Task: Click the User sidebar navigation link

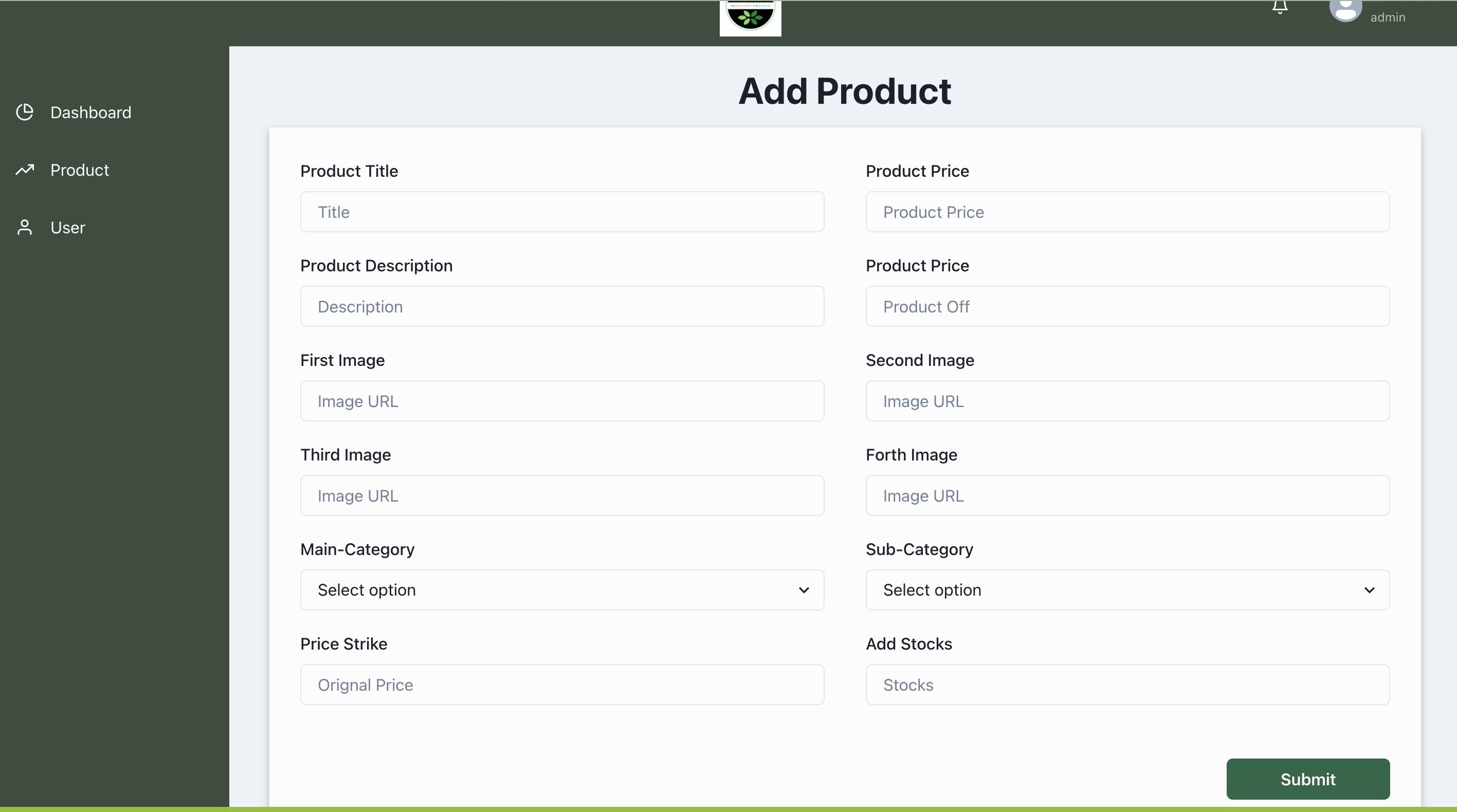Action: point(68,227)
